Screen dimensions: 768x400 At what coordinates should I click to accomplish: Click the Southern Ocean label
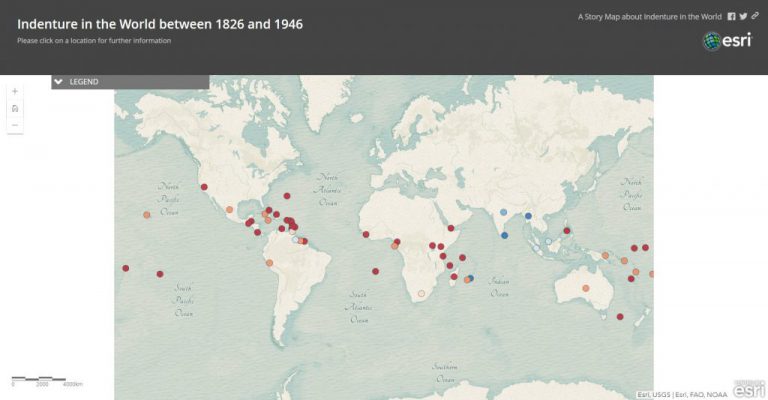pos(445,373)
